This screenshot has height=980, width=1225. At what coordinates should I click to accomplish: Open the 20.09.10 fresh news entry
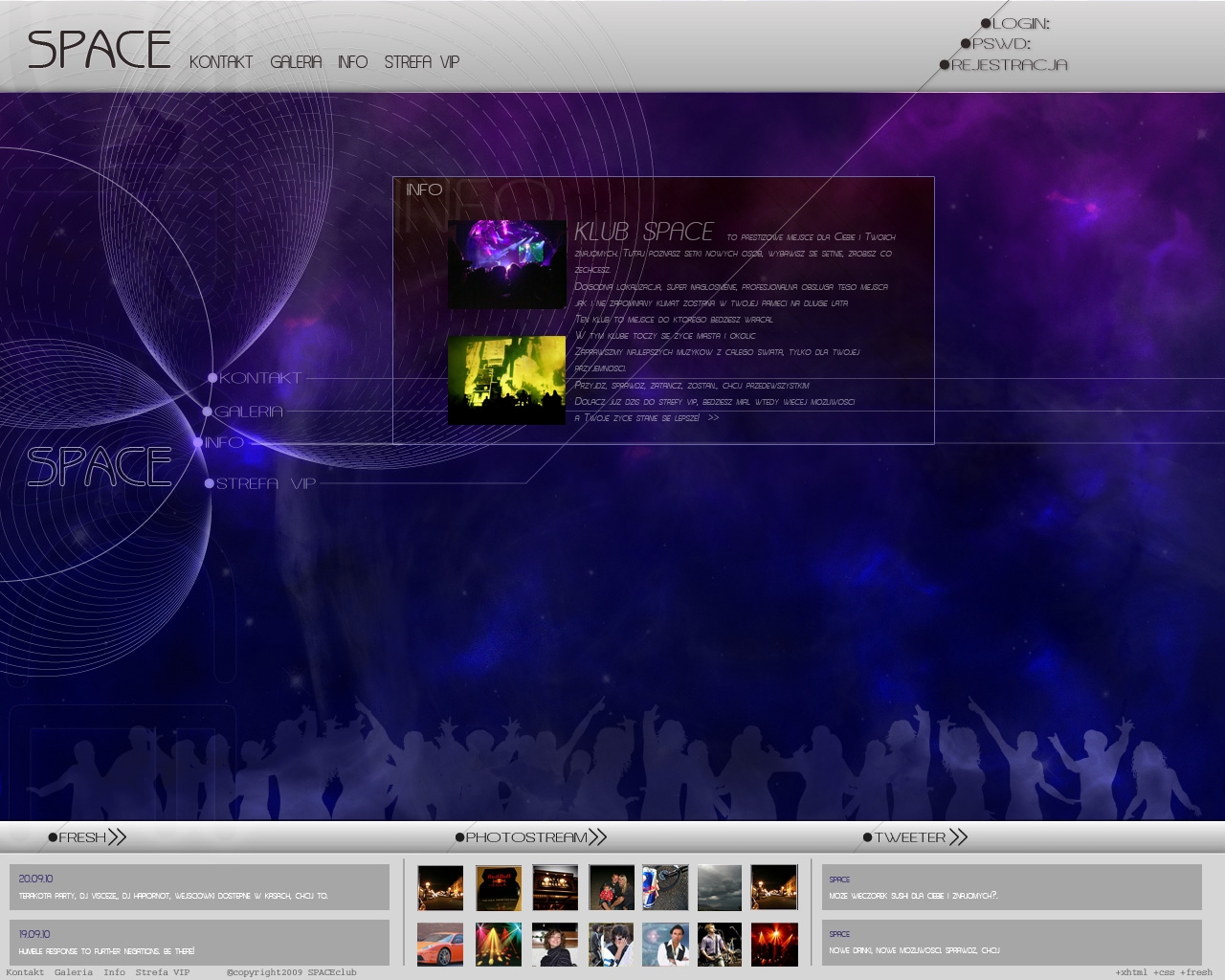(x=199, y=887)
